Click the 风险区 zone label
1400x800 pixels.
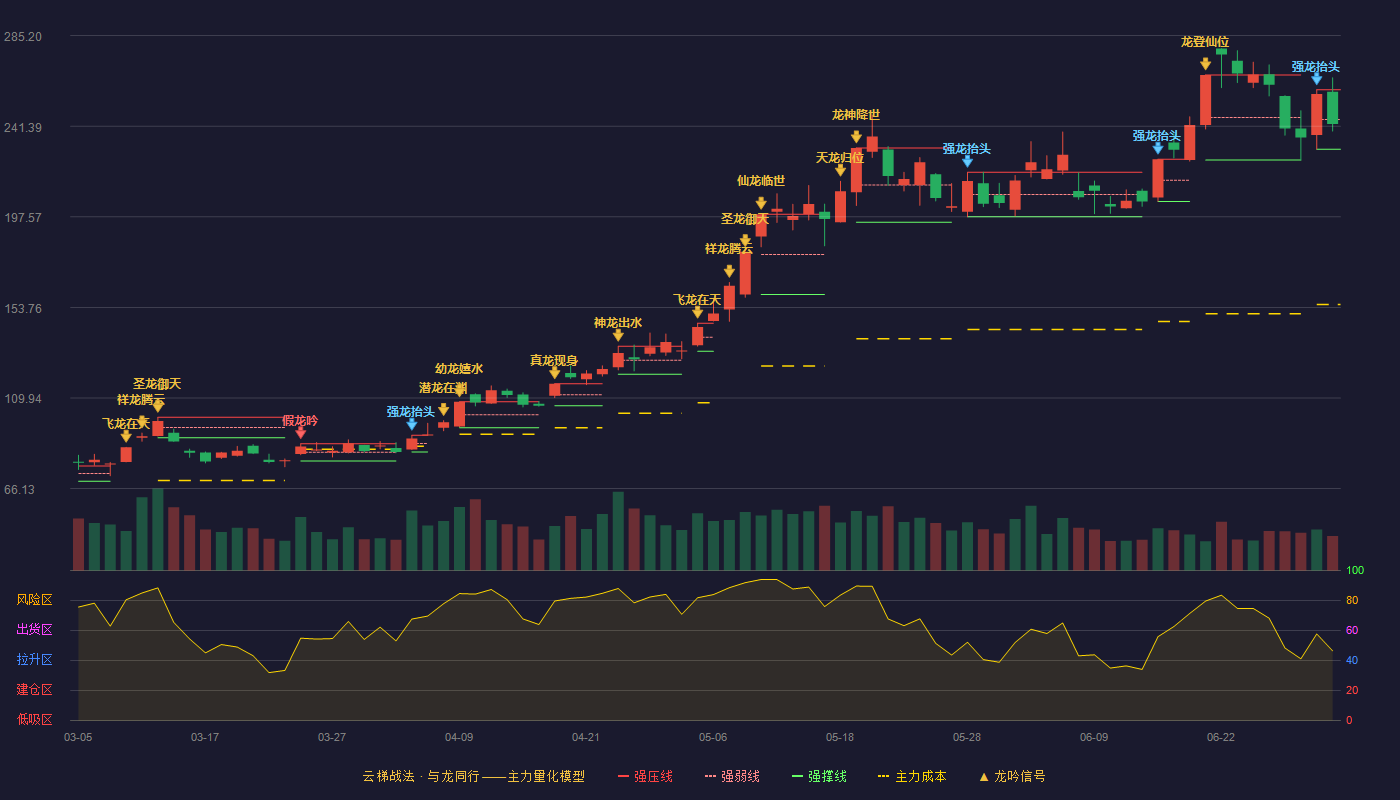(x=34, y=600)
